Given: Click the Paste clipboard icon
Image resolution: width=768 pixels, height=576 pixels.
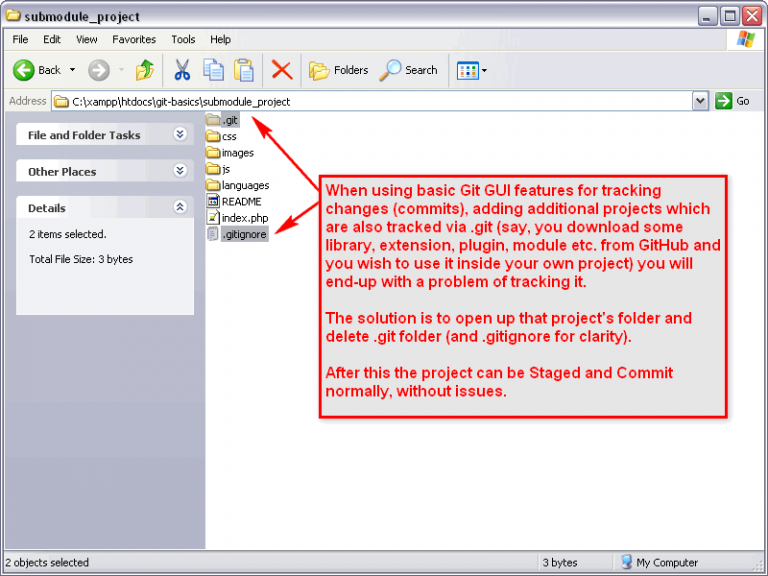Looking at the screenshot, I should 244,70.
